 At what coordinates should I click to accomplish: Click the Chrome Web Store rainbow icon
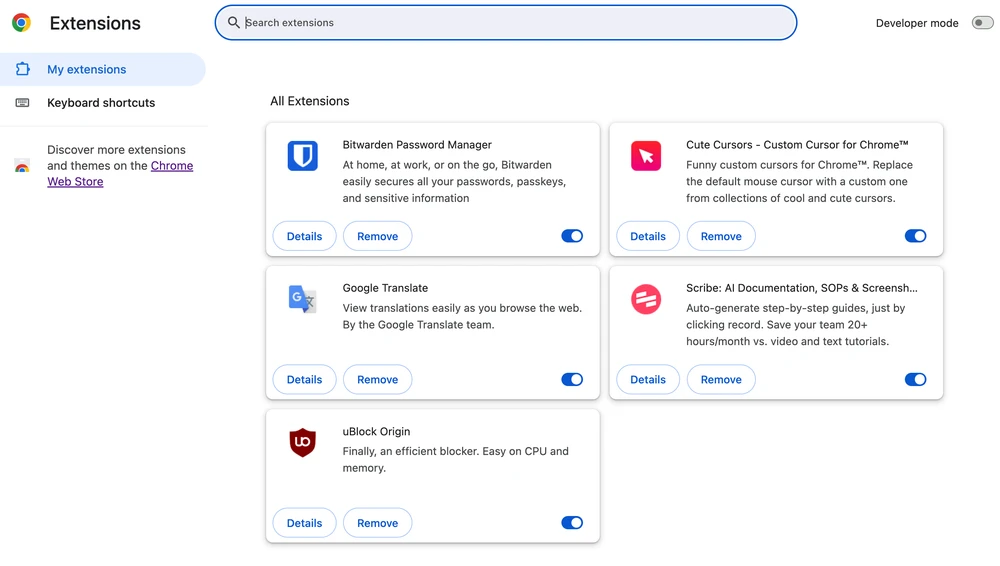pyautogui.click(x=22, y=166)
